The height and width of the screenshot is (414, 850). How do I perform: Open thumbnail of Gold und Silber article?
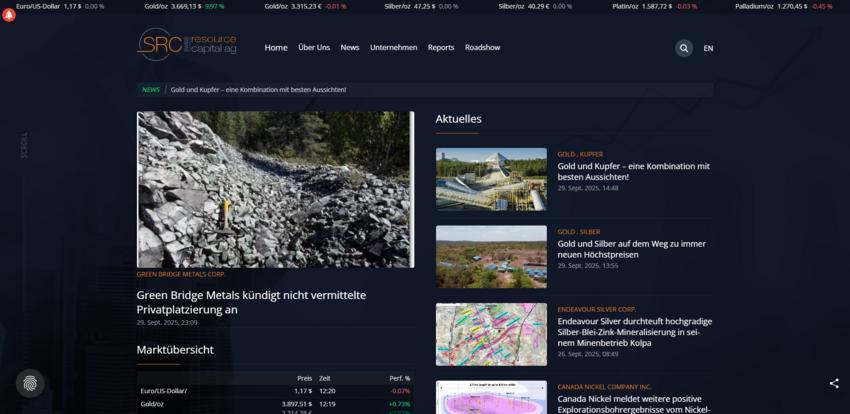(x=491, y=257)
